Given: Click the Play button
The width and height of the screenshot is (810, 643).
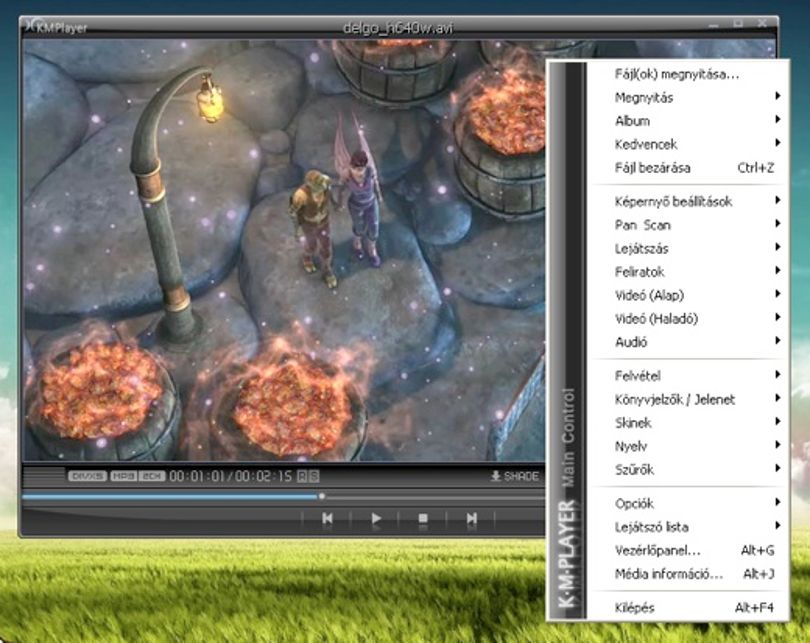Looking at the screenshot, I should pos(376,517).
